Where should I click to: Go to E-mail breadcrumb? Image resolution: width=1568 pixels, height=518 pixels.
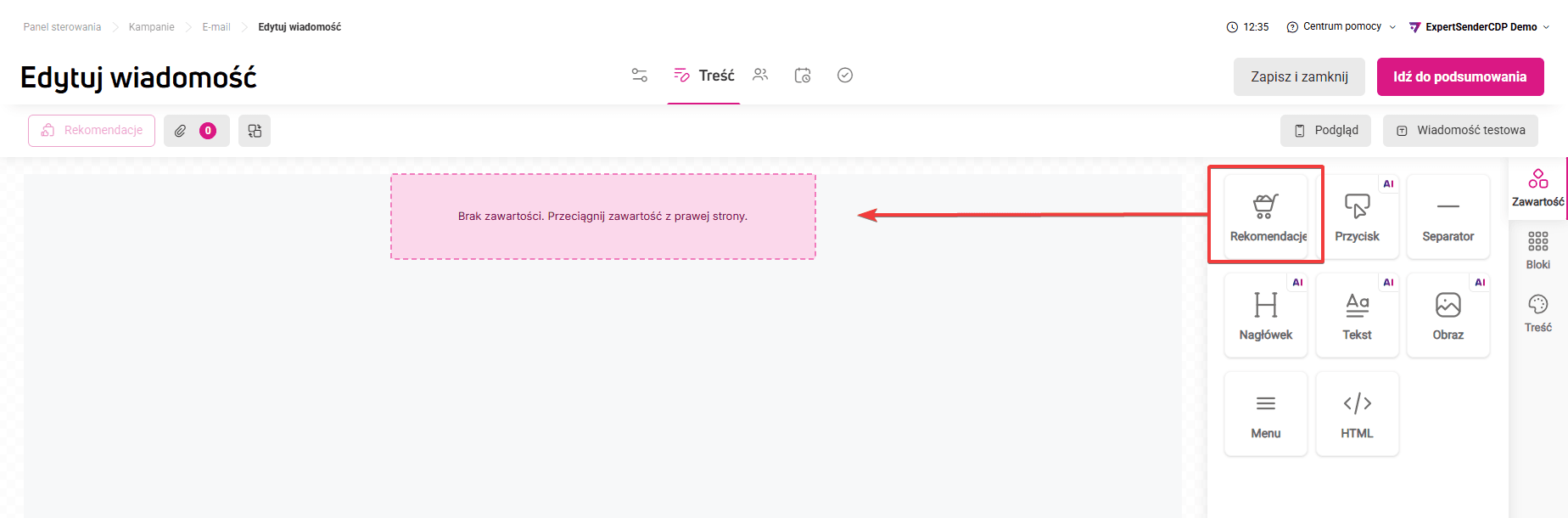216,27
